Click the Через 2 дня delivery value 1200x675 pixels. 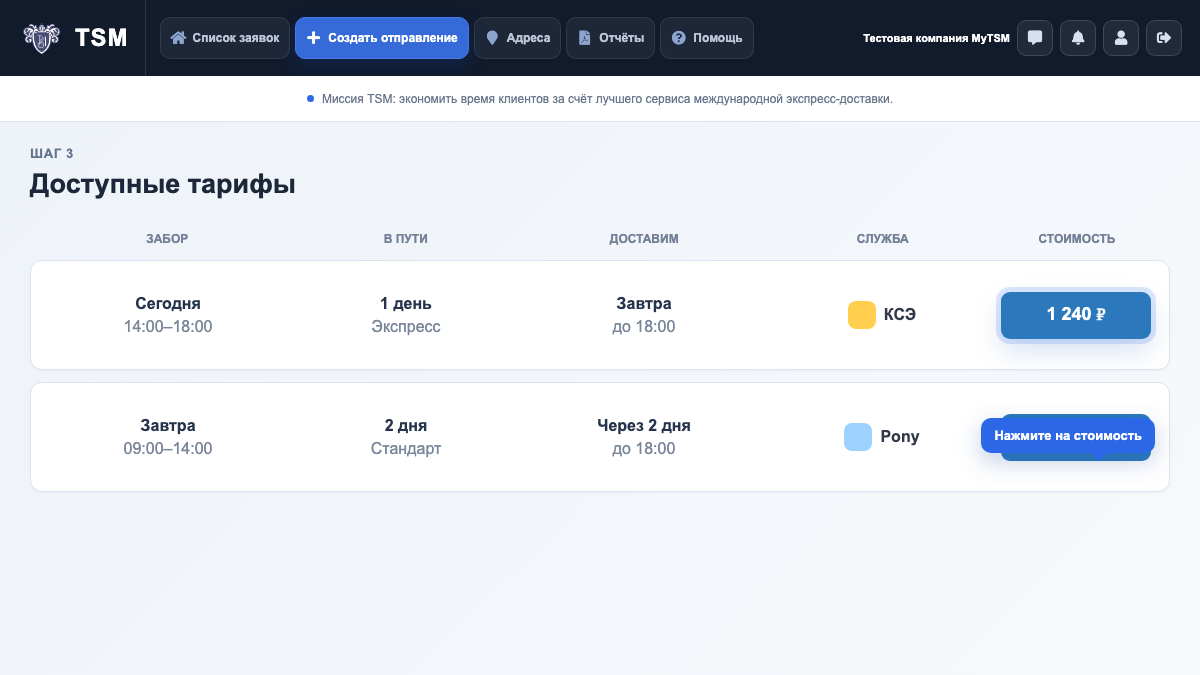tap(644, 426)
